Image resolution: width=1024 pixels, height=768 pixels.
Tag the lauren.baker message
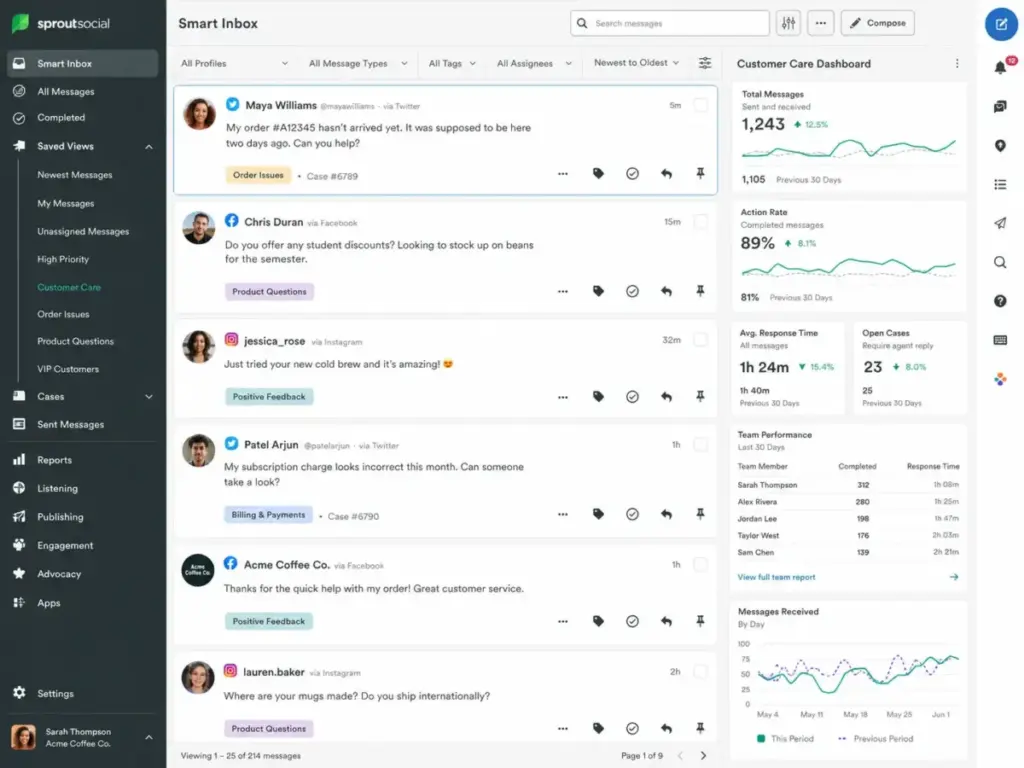tap(598, 728)
